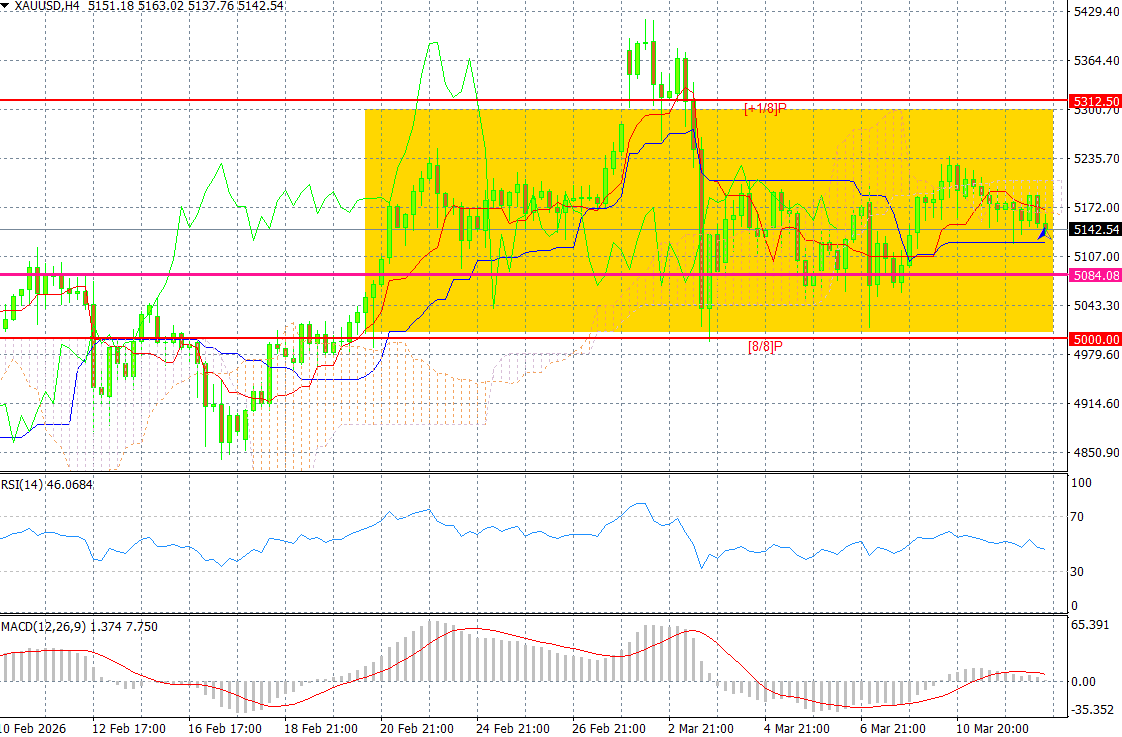Click the 4850.90 price axis value
1122x737 pixels.
(1097, 453)
